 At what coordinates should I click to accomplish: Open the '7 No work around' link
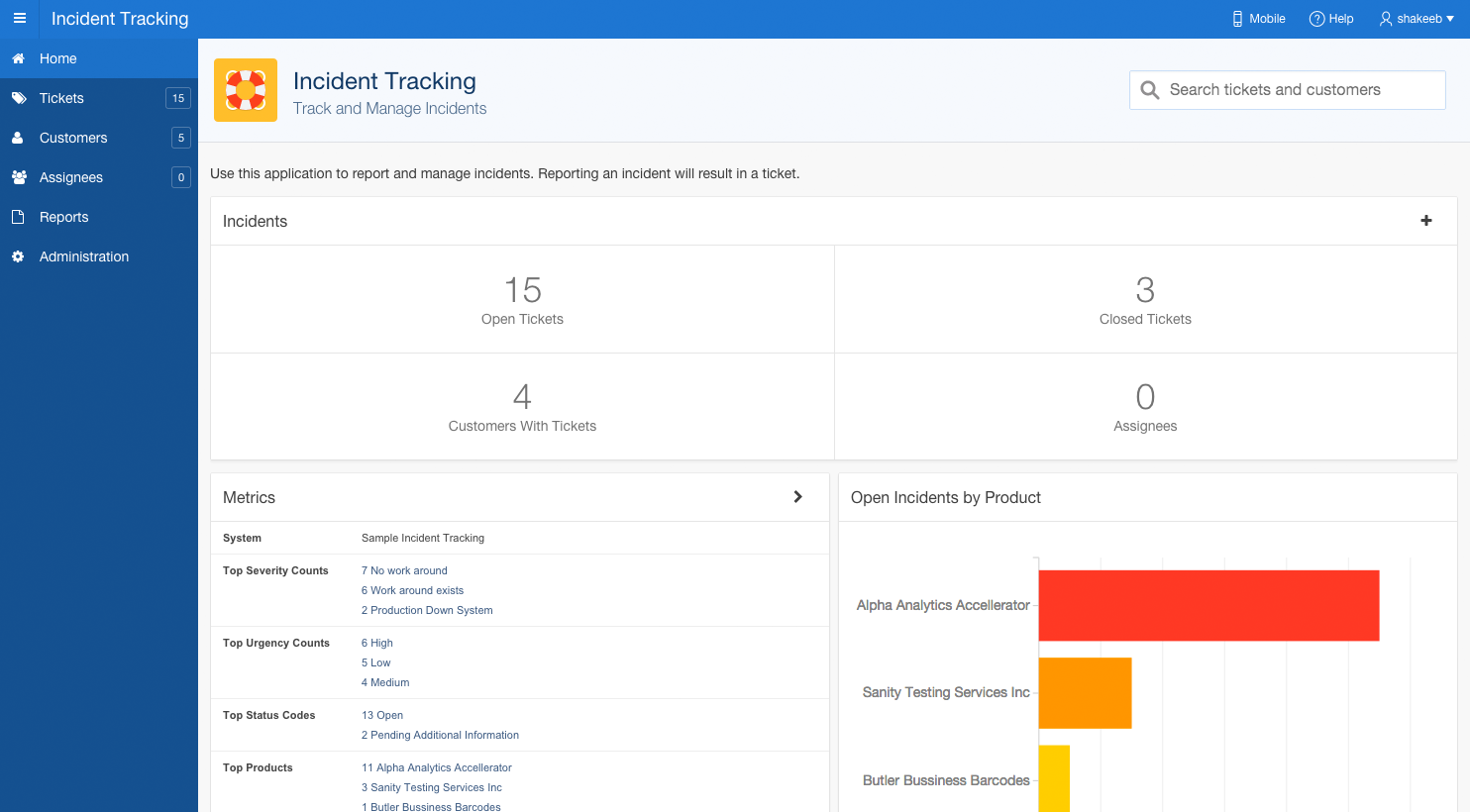tap(404, 570)
